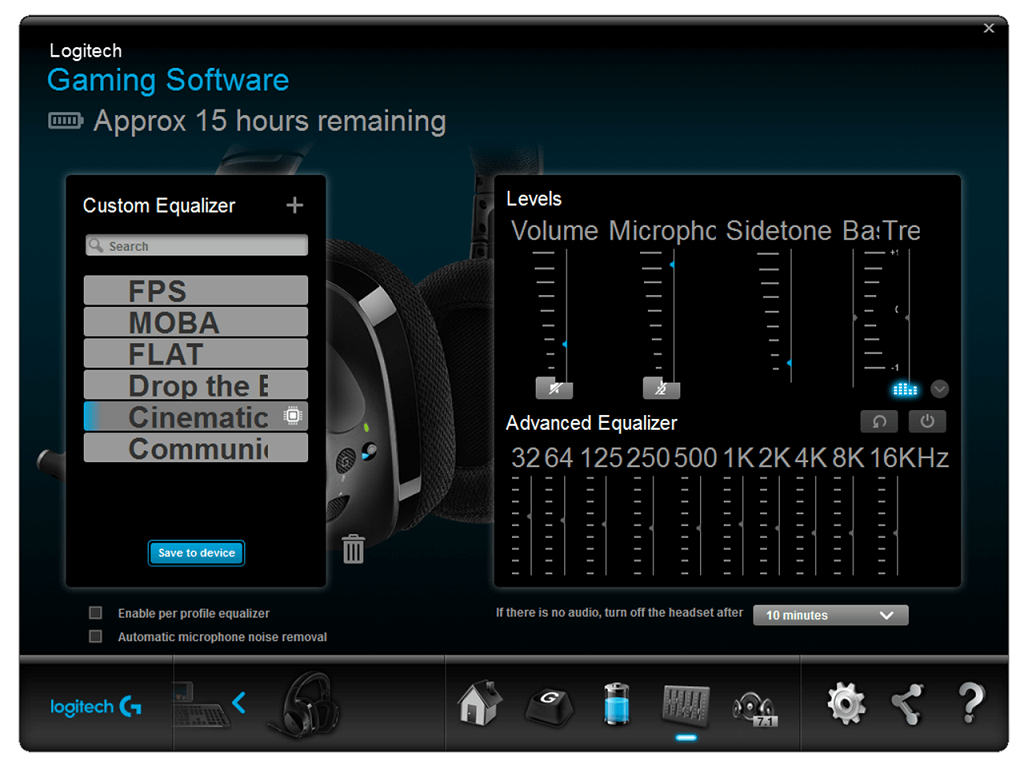Screen dimensions: 1024x773
Task: Click the Logitech G logo
Action: (96, 706)
